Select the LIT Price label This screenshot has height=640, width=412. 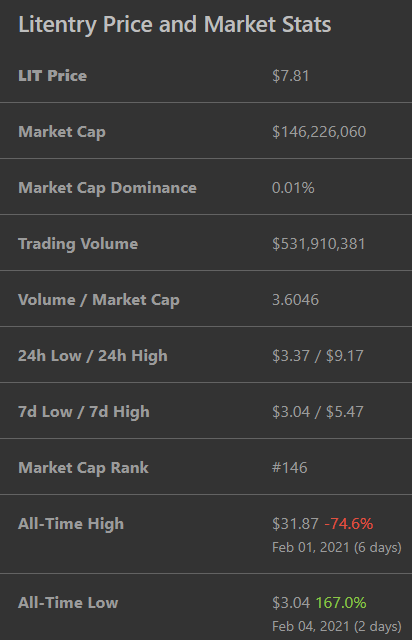(53, 76)
